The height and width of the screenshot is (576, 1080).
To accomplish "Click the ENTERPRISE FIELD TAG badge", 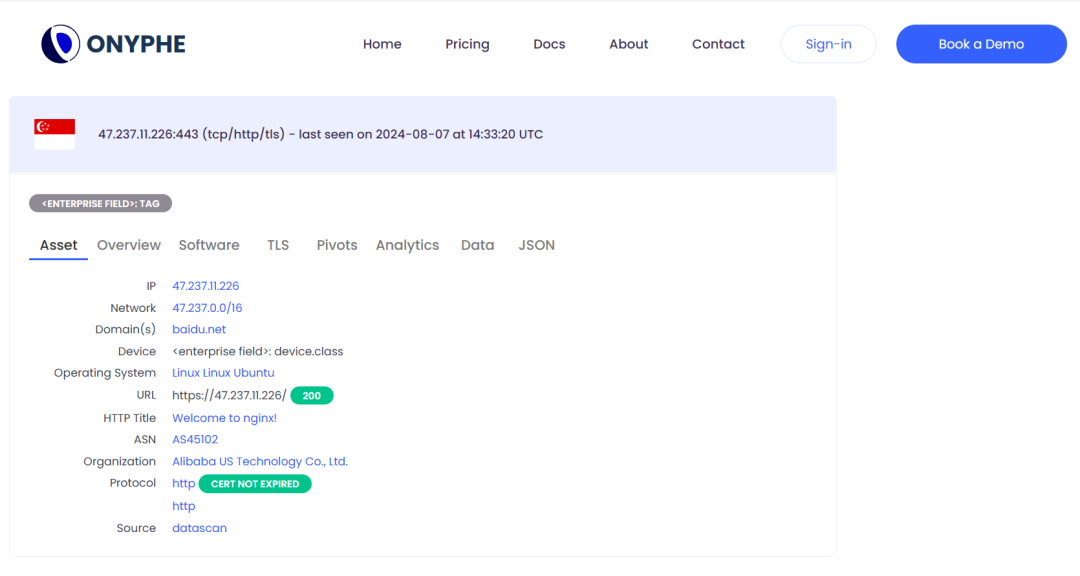I will click(101, 203).
